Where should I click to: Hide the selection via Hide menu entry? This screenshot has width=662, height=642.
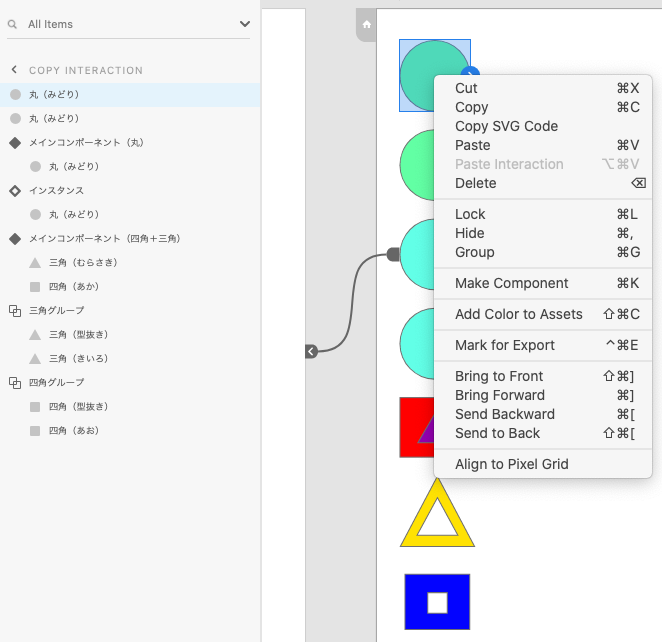point(543,233)
